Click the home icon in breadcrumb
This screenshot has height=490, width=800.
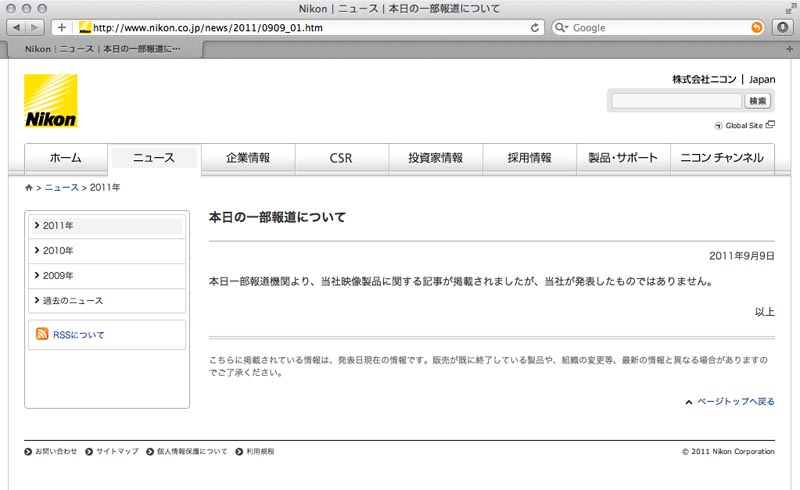point(29,188)
